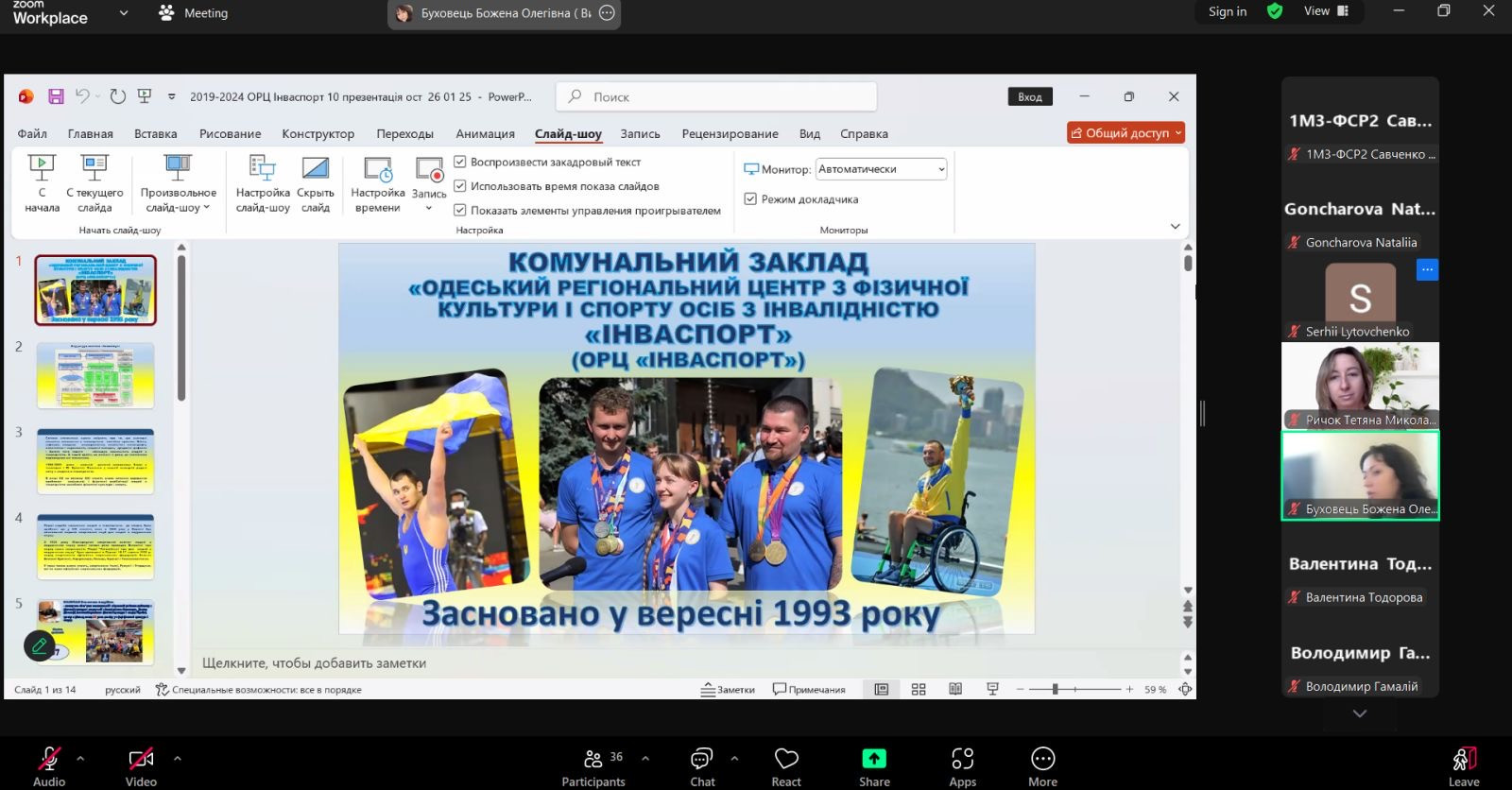Switch to Slide Sorter view icon

(919, 690)
